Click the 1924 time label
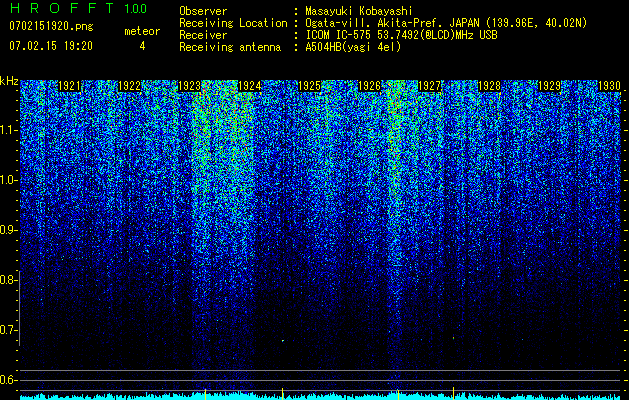Image resolution: width=629 pixels, height=400 pixels. coord(250,86)
